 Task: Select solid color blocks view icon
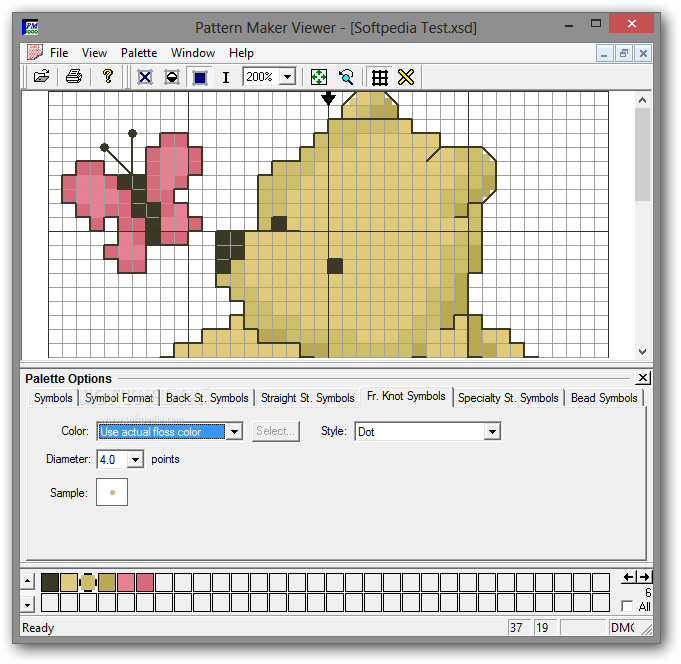tap(200, 77)
